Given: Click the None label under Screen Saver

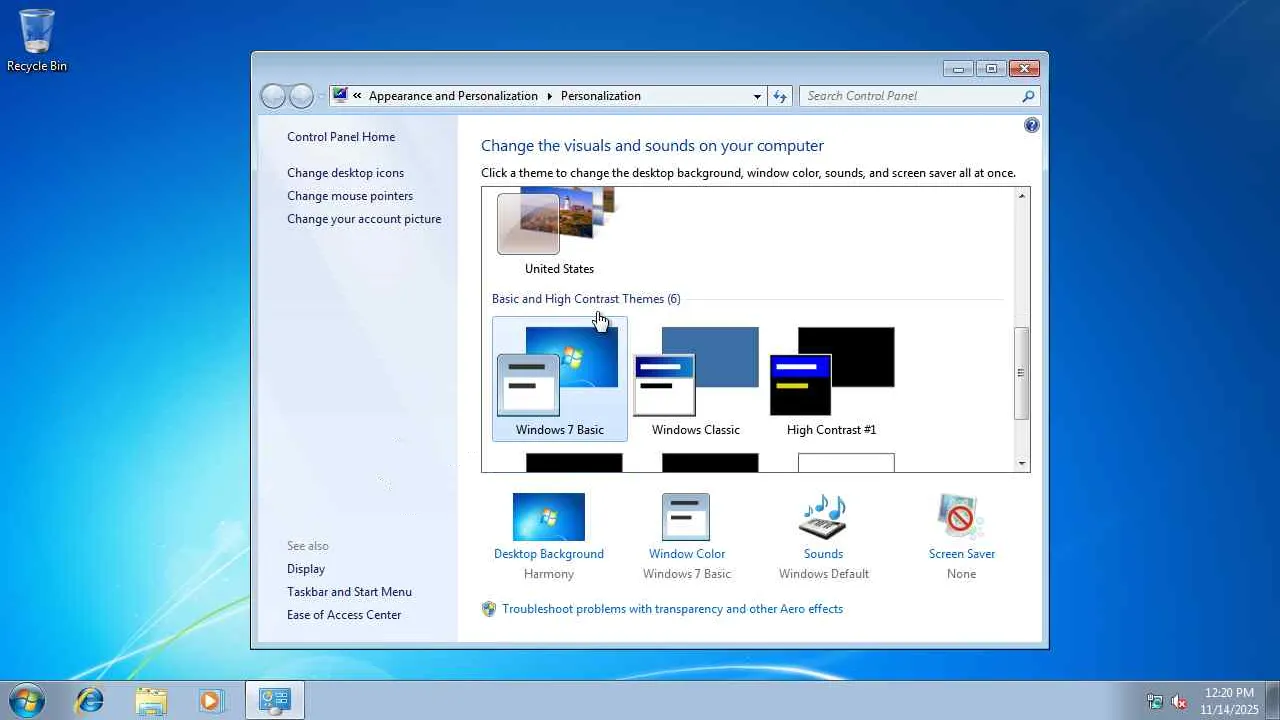Looking at the screenshot, I should pos(962,574).
